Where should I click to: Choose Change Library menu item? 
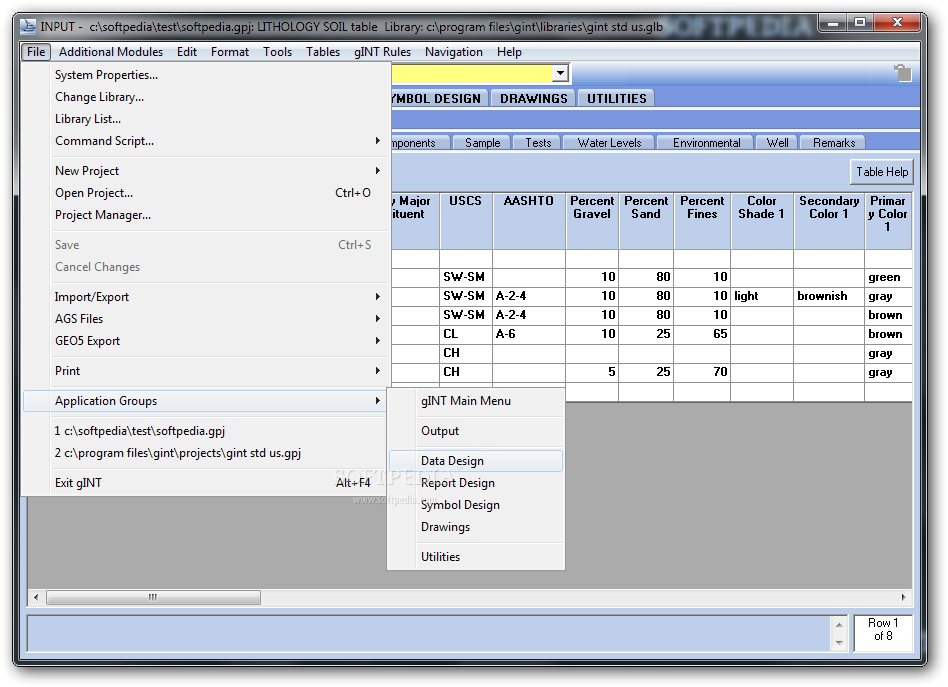(x=205, y=97)
